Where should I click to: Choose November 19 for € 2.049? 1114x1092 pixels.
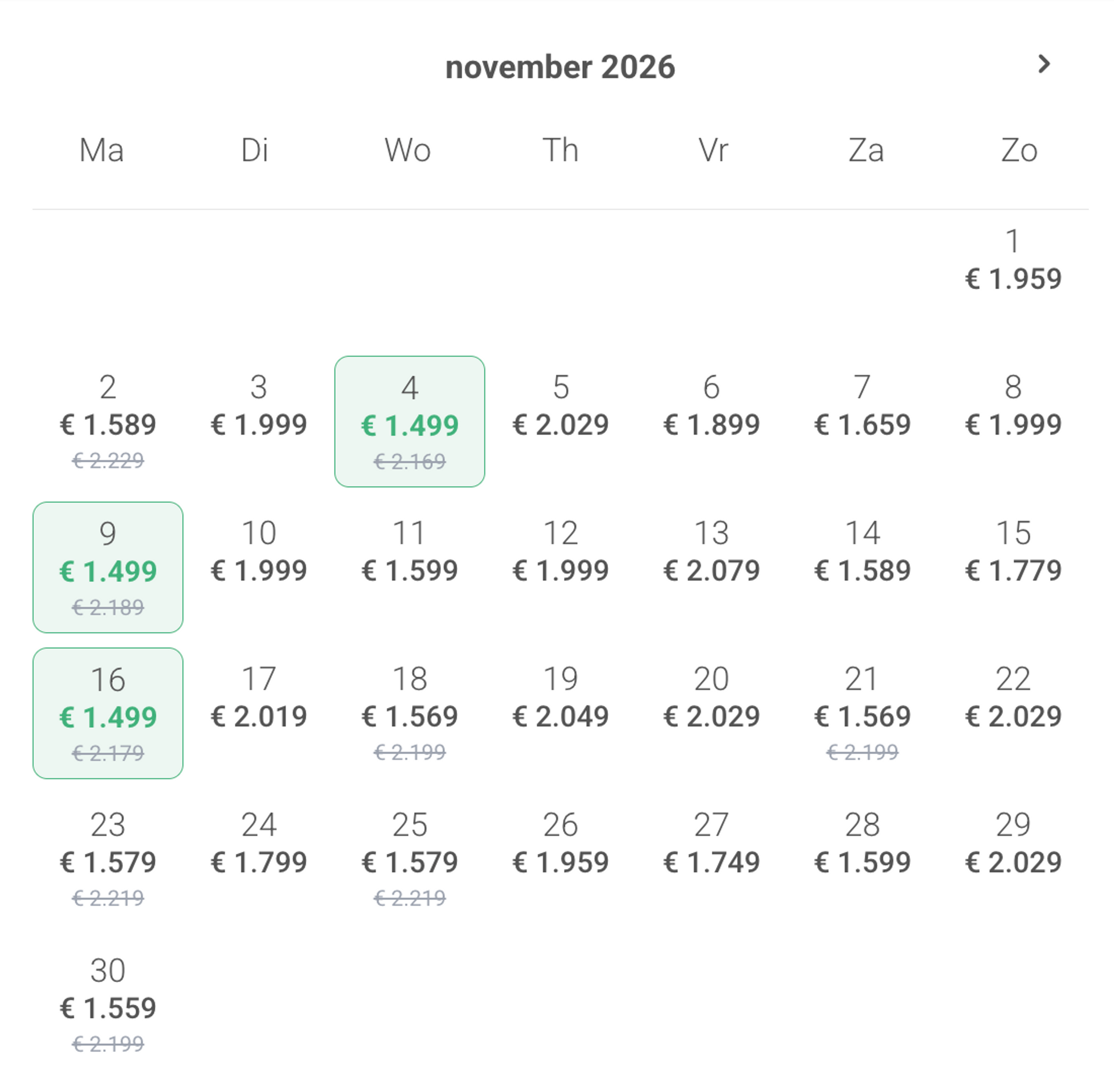(x=560, y=713)
